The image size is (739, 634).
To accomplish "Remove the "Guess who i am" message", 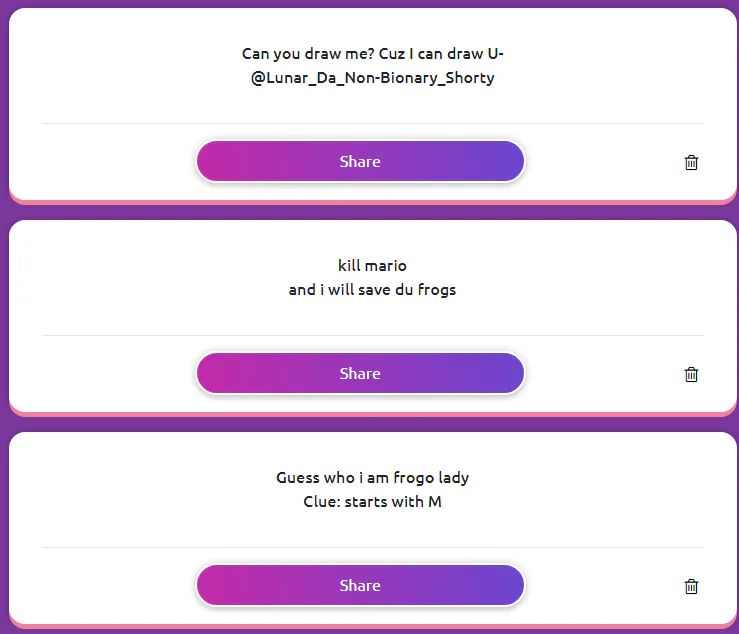I will (x=691, y=586).
